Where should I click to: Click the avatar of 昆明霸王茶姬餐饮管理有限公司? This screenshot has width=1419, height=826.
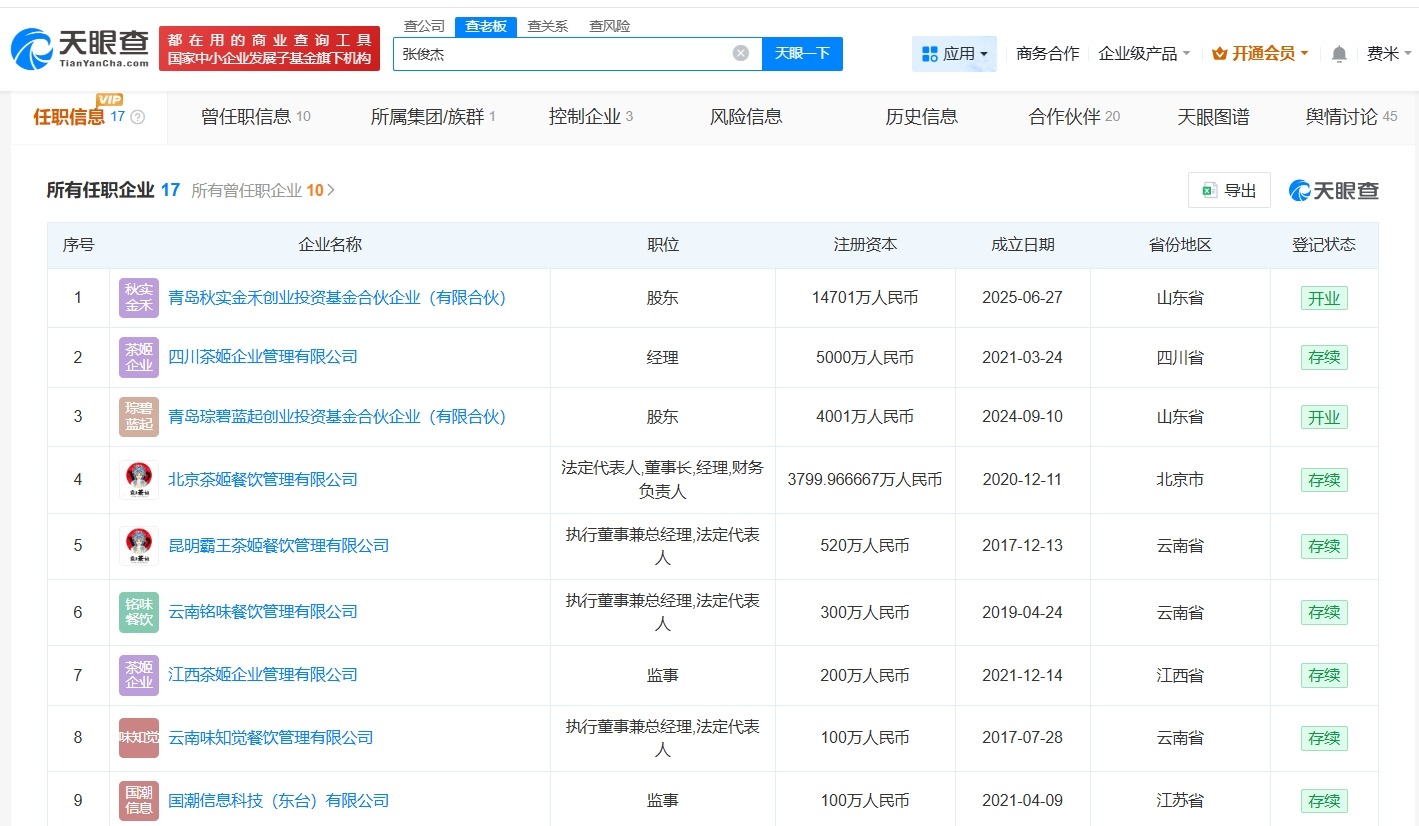tap(138, 545)
